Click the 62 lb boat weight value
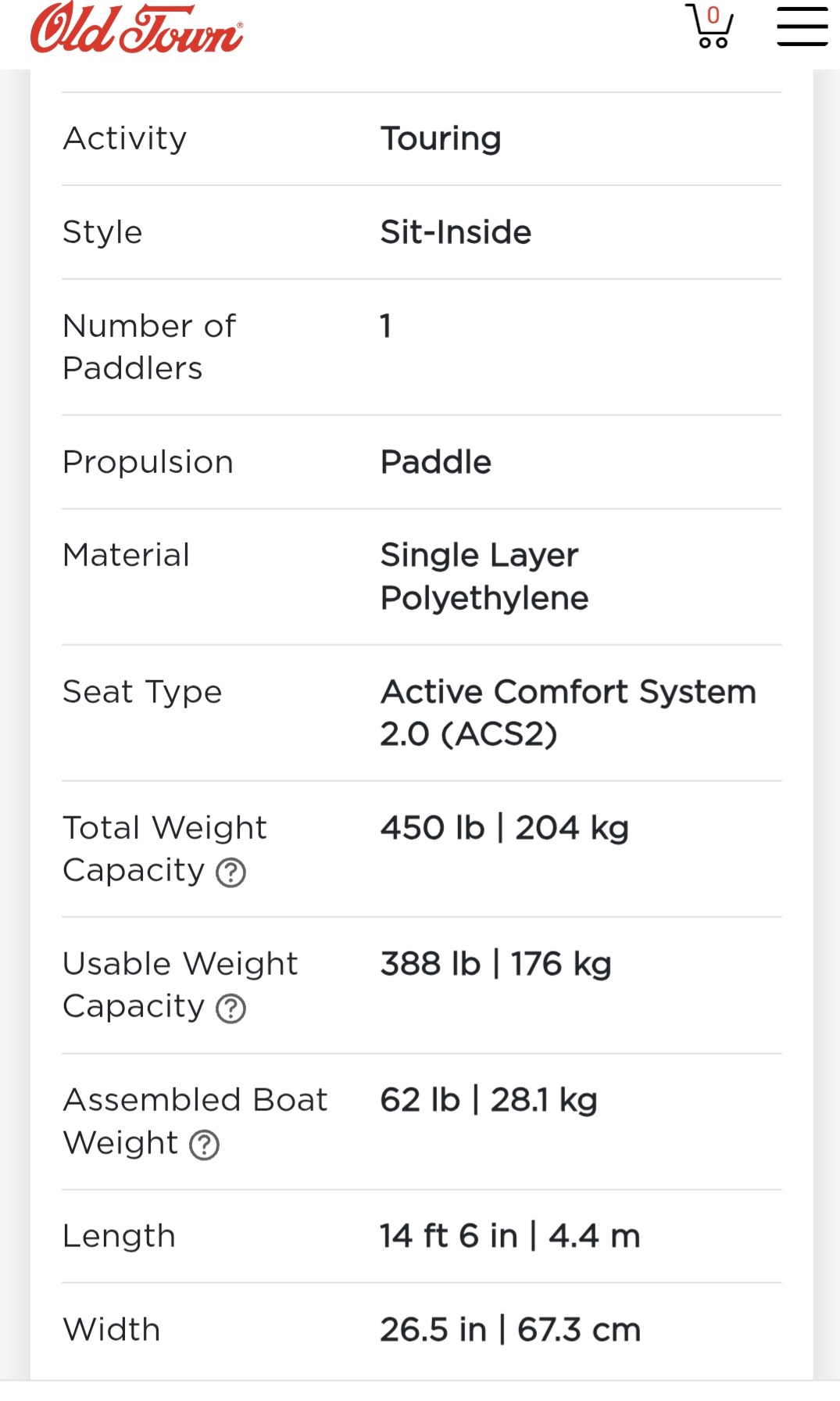Viewport: 840px width, 1401px height. [x=489, y=1100]
